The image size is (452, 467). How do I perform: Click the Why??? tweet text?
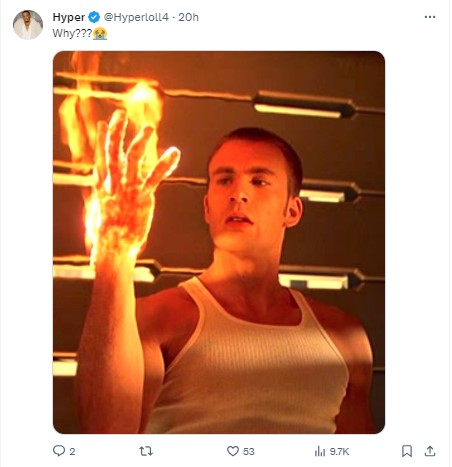tap(72, 33)
